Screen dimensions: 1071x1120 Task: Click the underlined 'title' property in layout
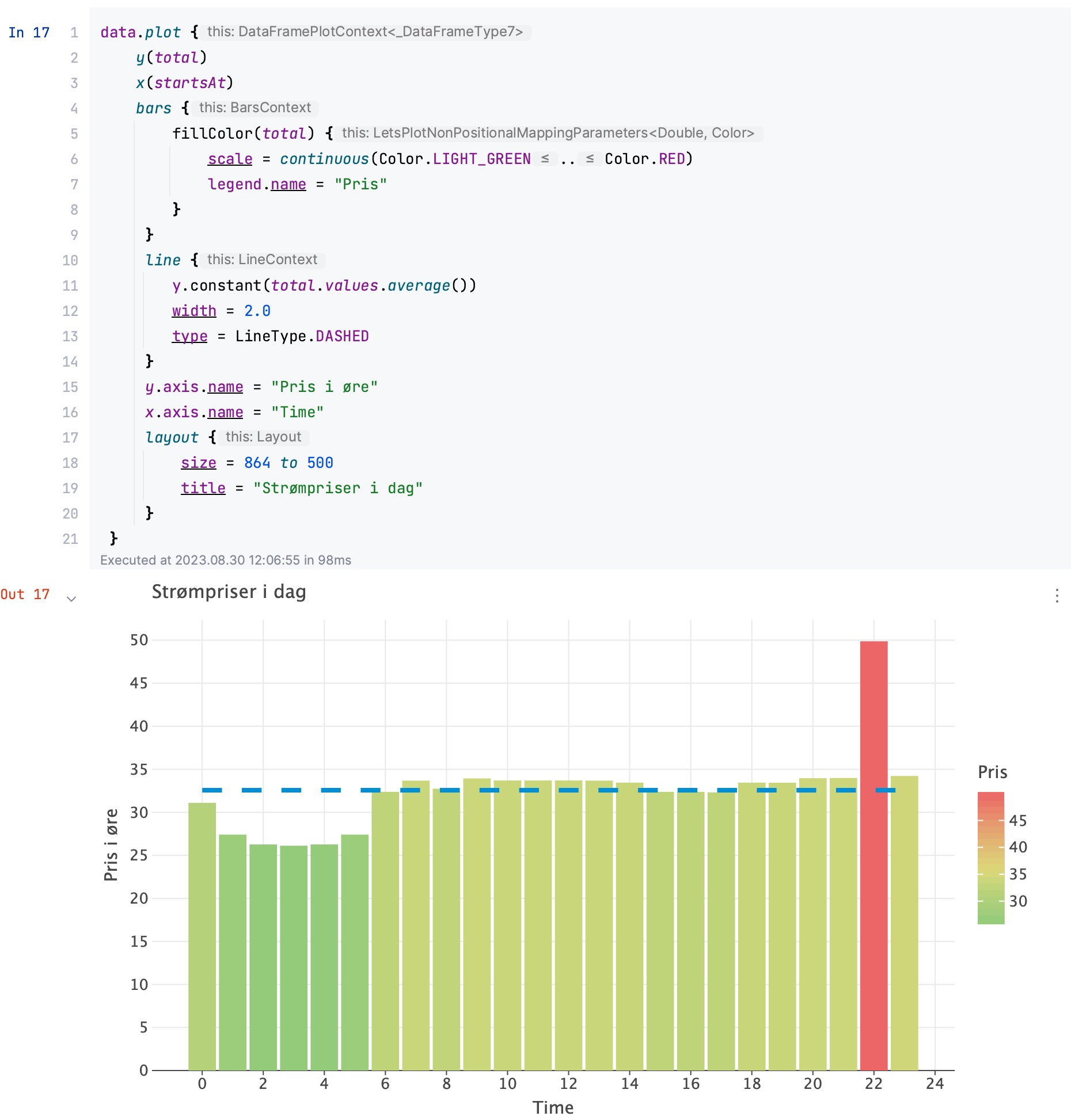coord(203,488)
